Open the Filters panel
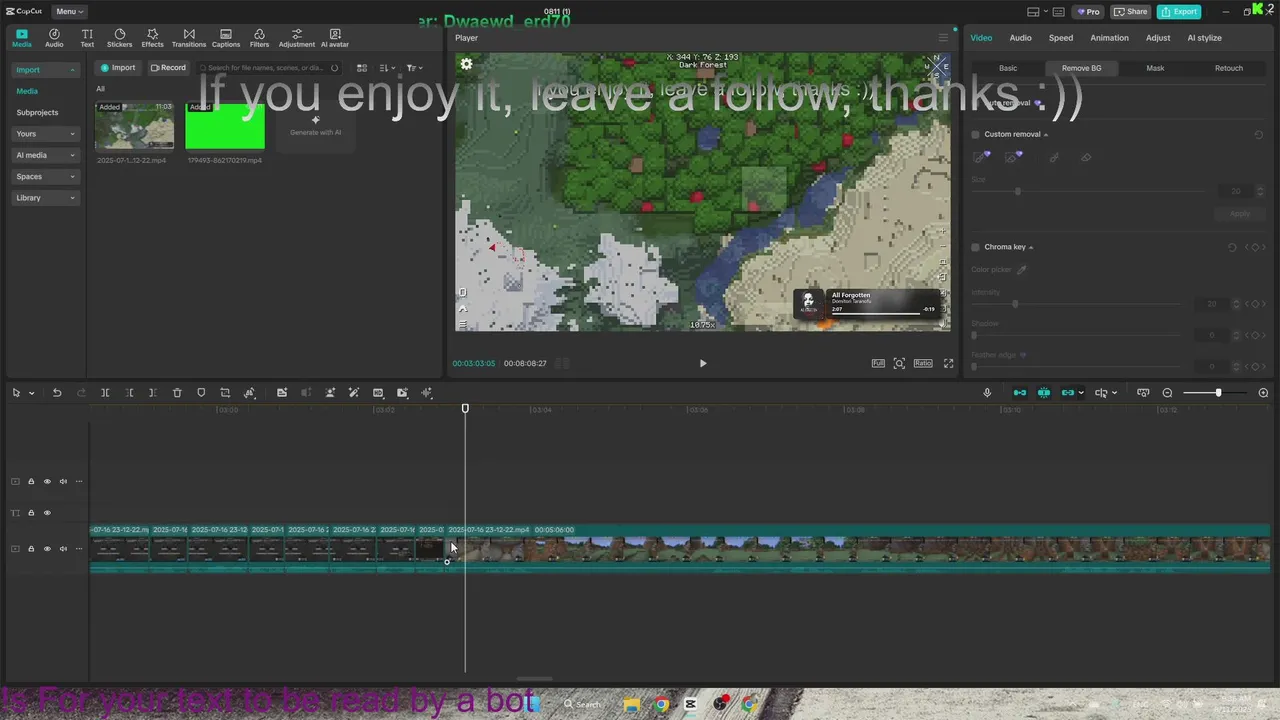 [259, 38]
